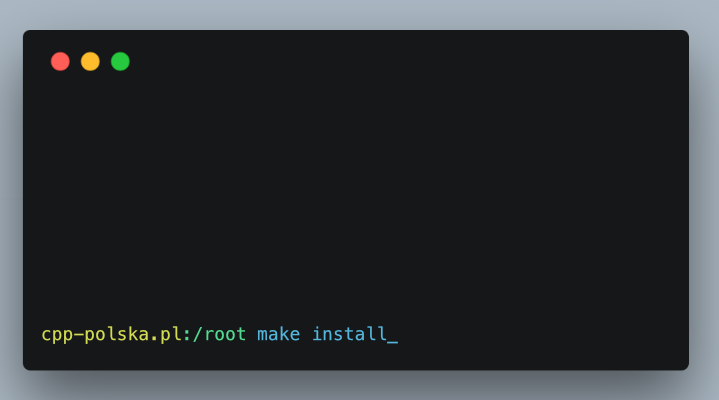Click the slash before root
The width and height of the screenshot is (719, 400).
(198, 334)
